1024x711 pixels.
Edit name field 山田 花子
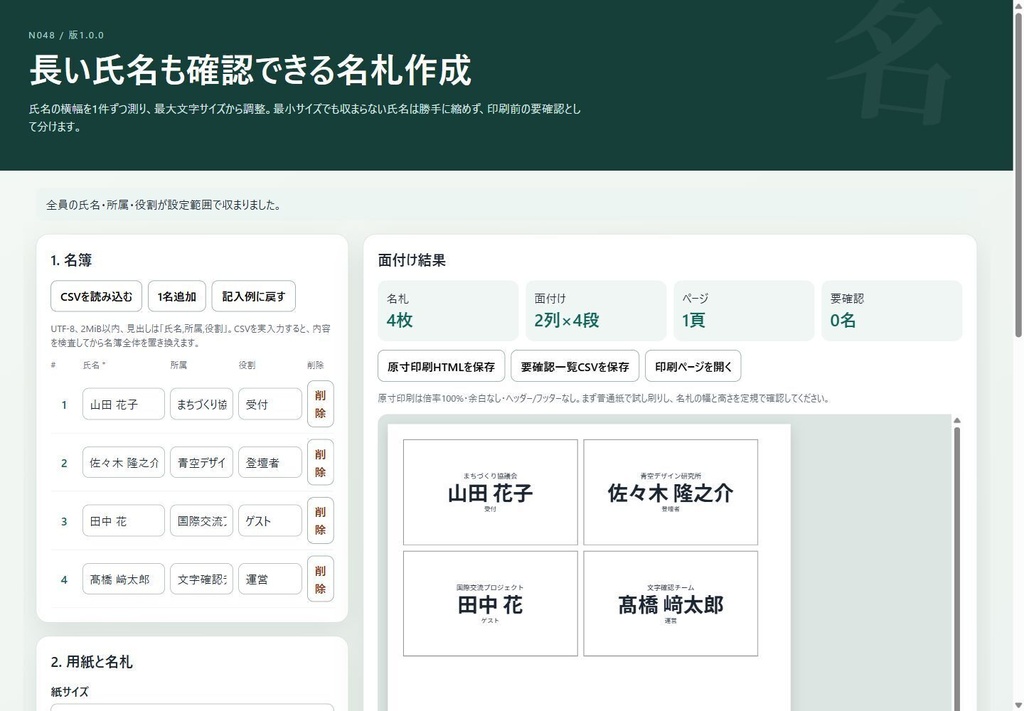(123, 404)
